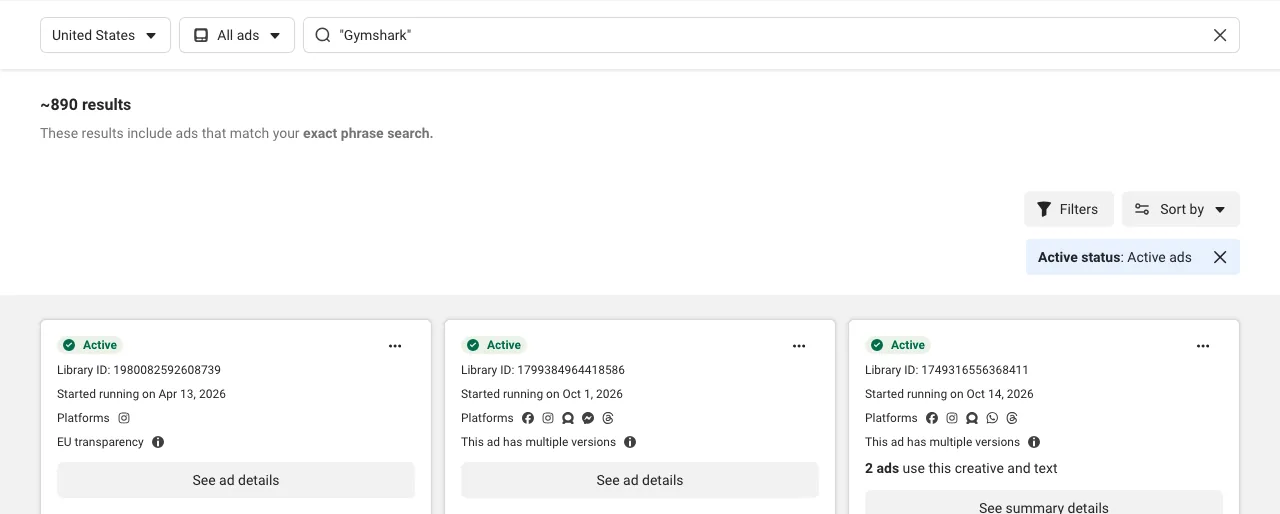Click the Instagram icon on the Oct 1 ad

pos(548,418)
